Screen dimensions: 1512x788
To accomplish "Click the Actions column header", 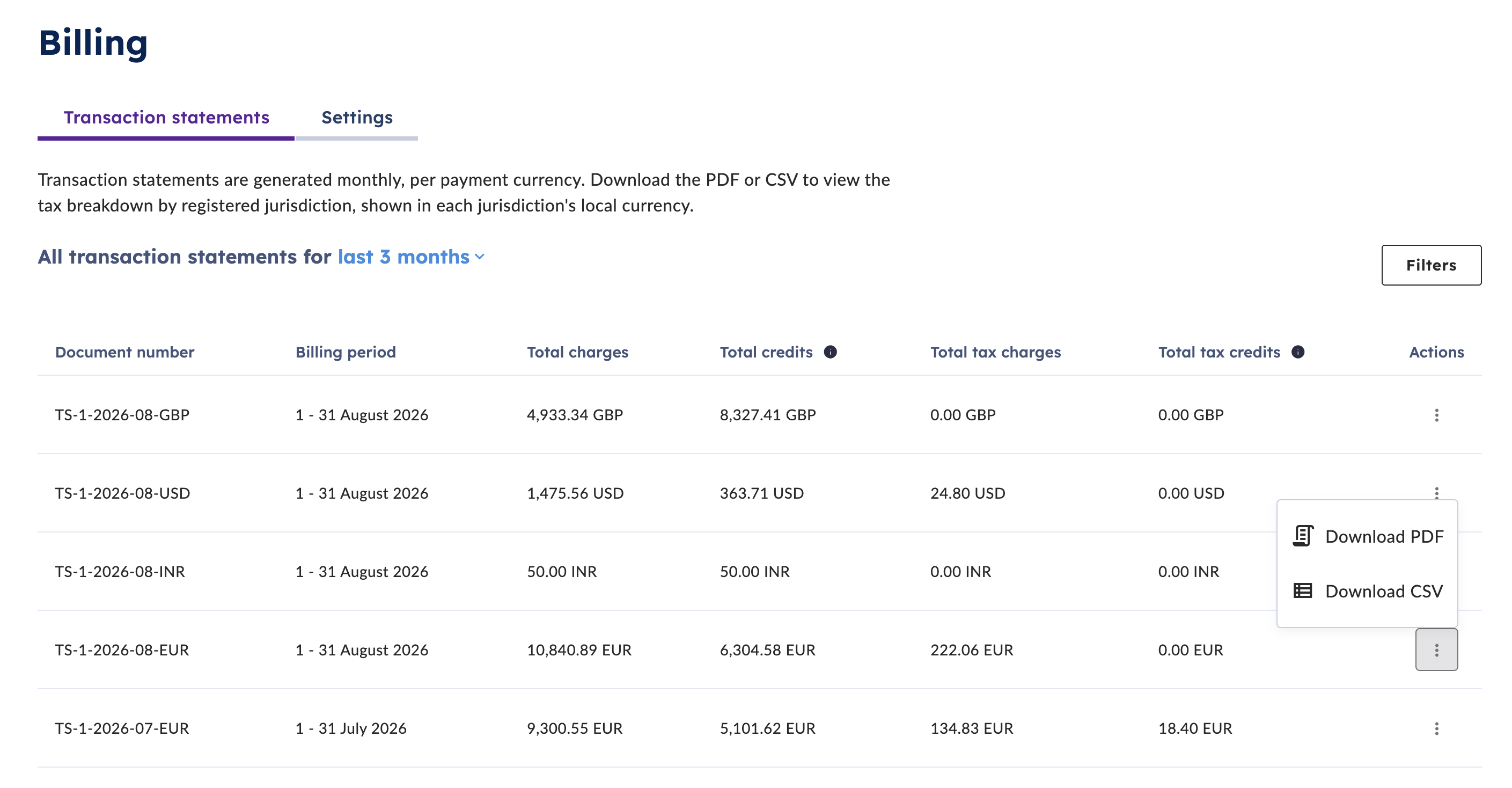I will click(x=1436, y=352).
